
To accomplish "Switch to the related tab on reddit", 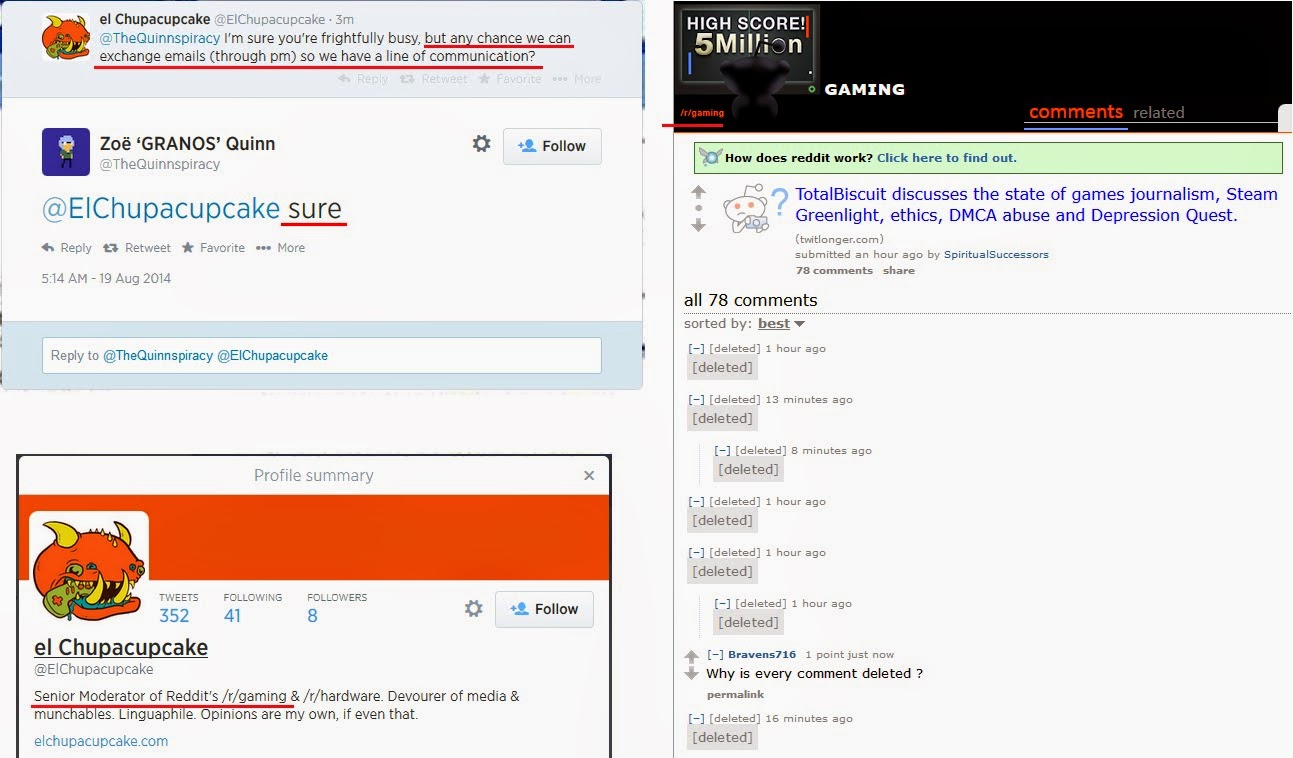I will coord(1158,113).
